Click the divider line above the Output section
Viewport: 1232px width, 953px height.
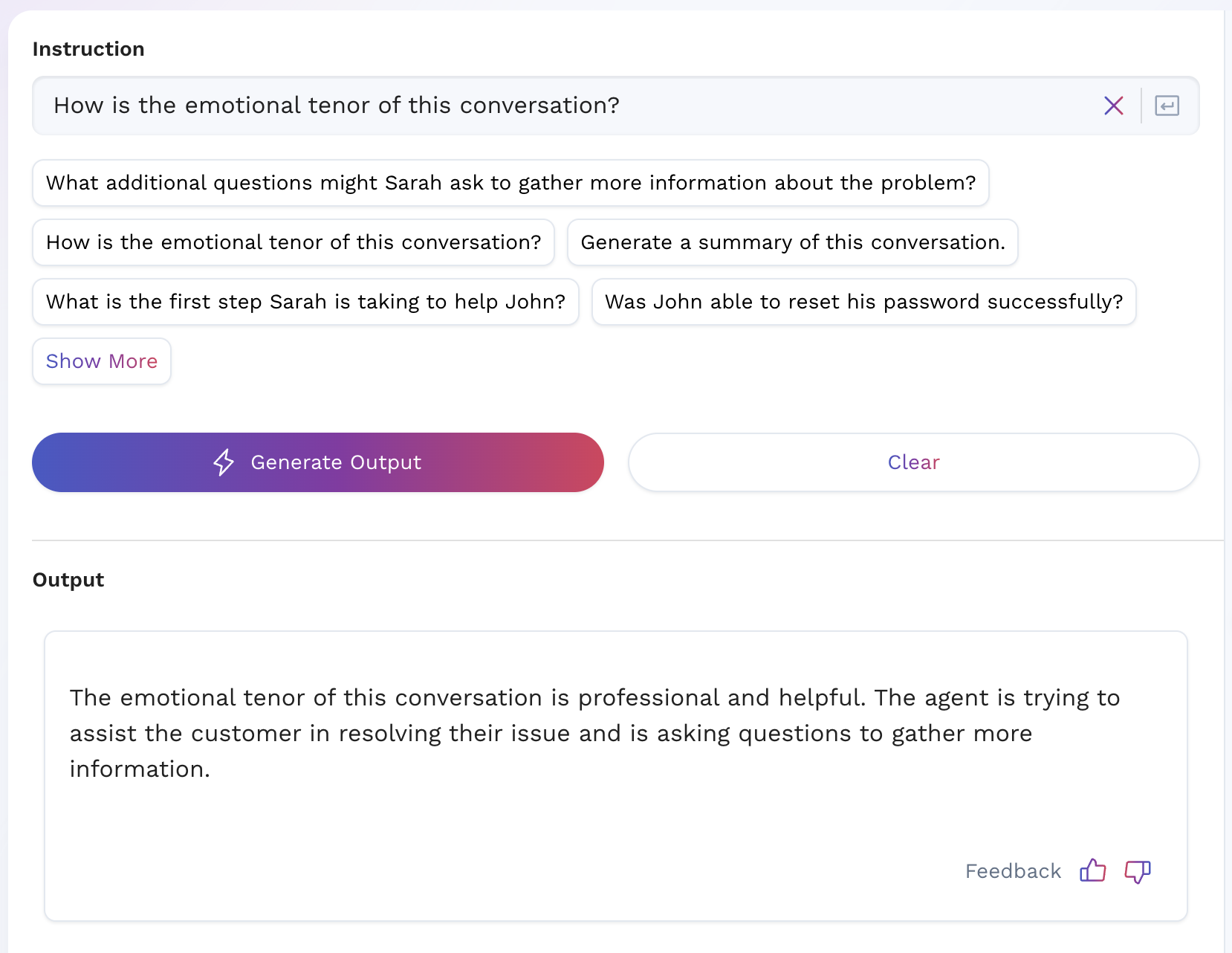(627, 540)
